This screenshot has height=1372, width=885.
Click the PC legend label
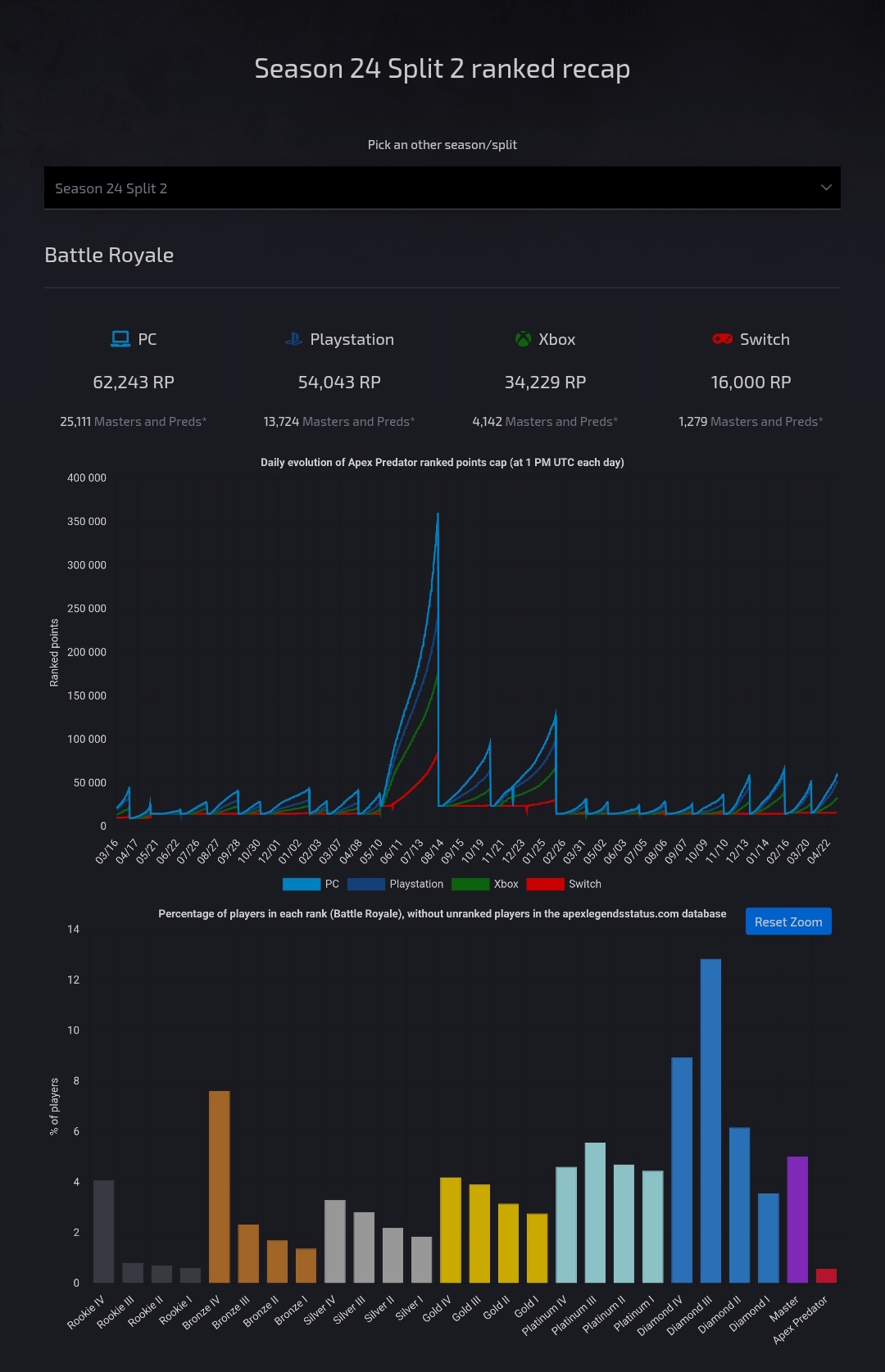tap(332, 884)
